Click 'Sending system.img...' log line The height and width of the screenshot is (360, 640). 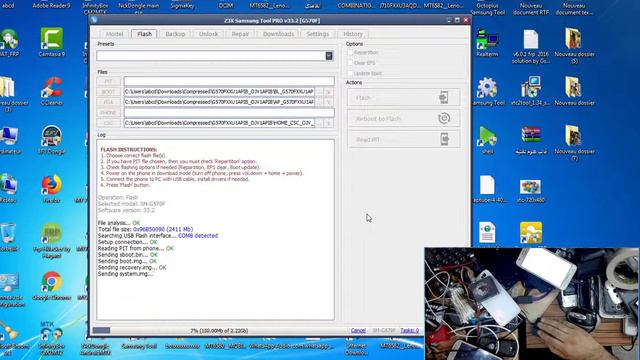pos(125,274)
